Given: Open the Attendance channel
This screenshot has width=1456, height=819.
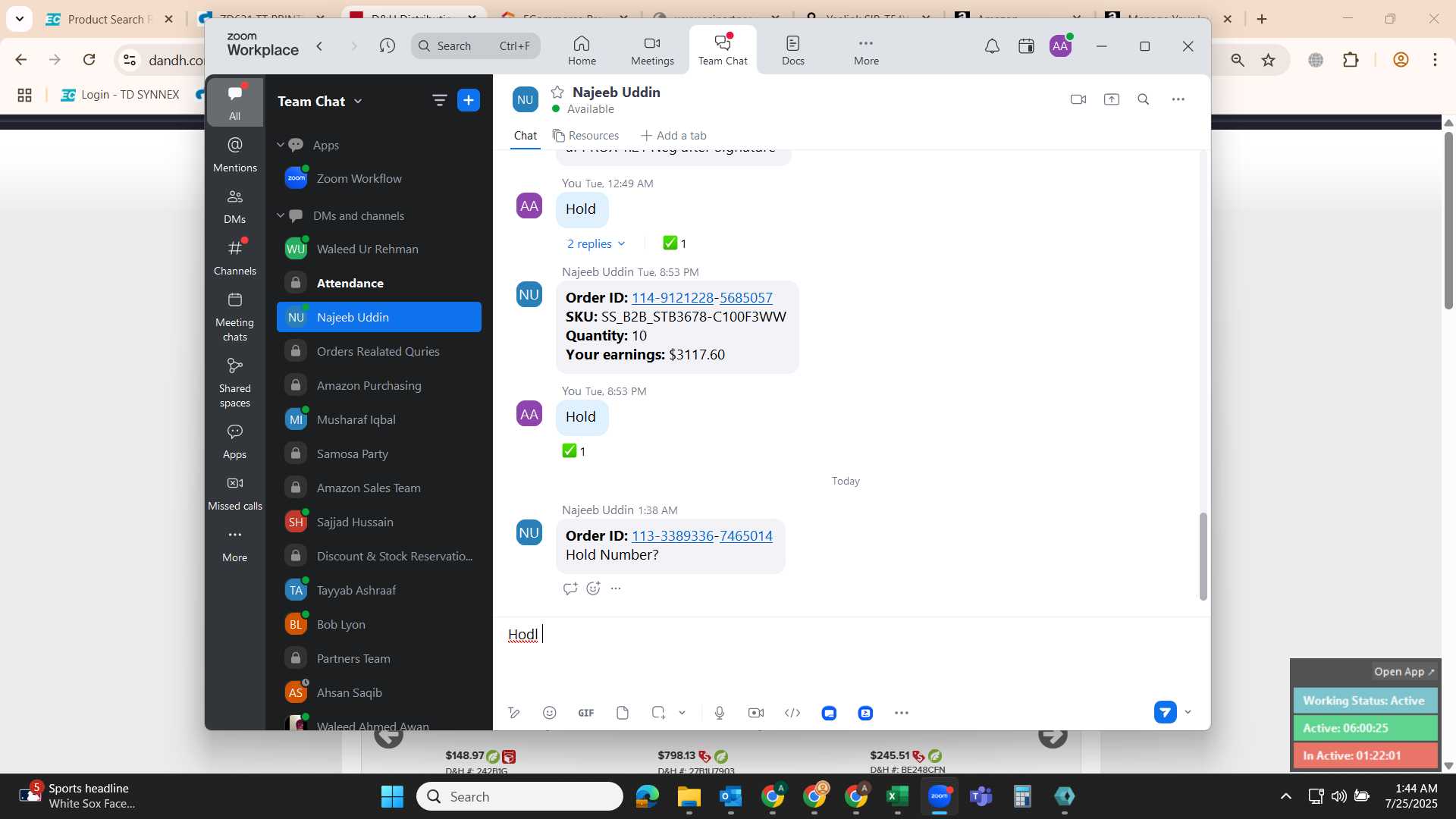Looking at the screenshot, I should (x=379, y=283).
